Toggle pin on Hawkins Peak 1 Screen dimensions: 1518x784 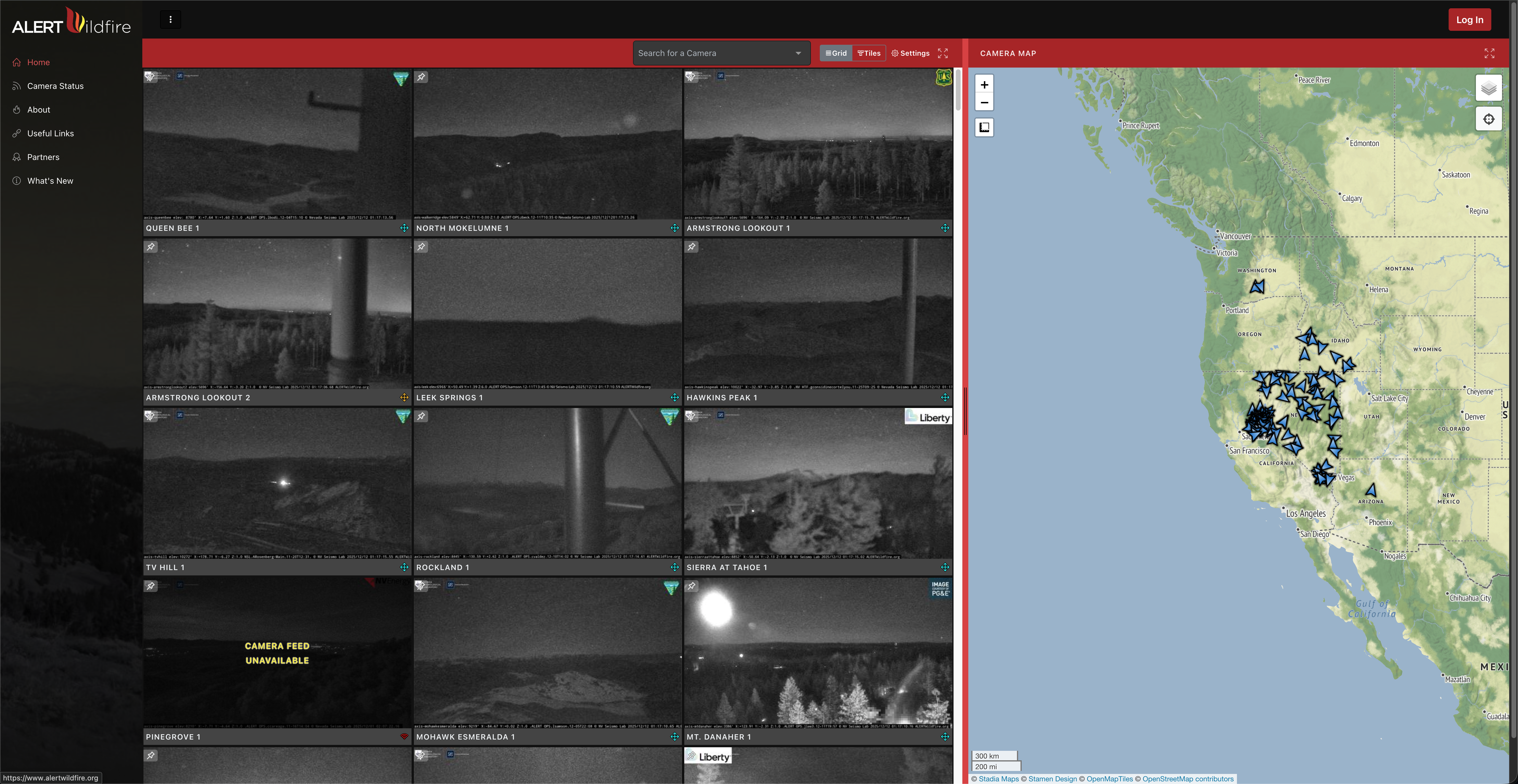[692, 247]
